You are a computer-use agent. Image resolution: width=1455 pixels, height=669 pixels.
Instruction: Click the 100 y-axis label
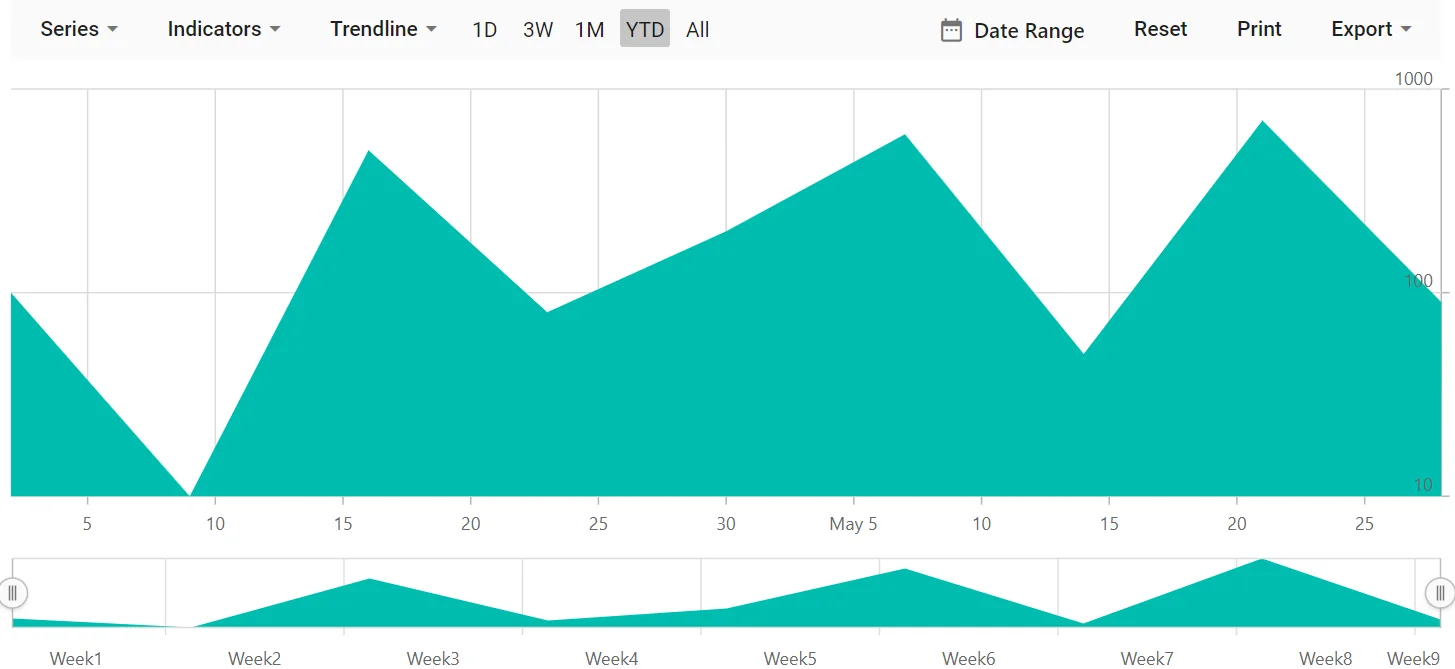(1418, 281)
